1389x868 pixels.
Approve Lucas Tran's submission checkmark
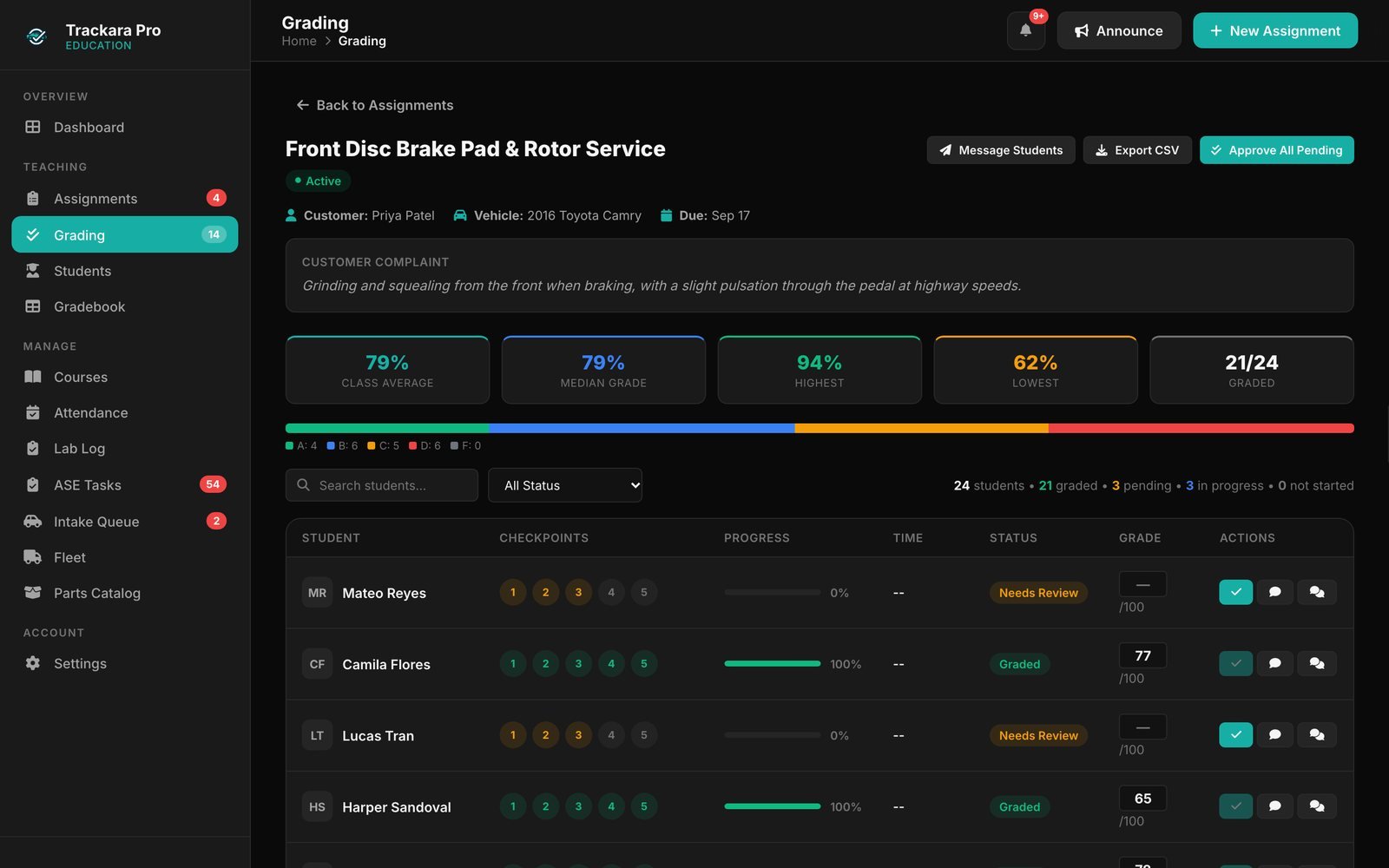pyautogui.click(x=1235, y=734)
